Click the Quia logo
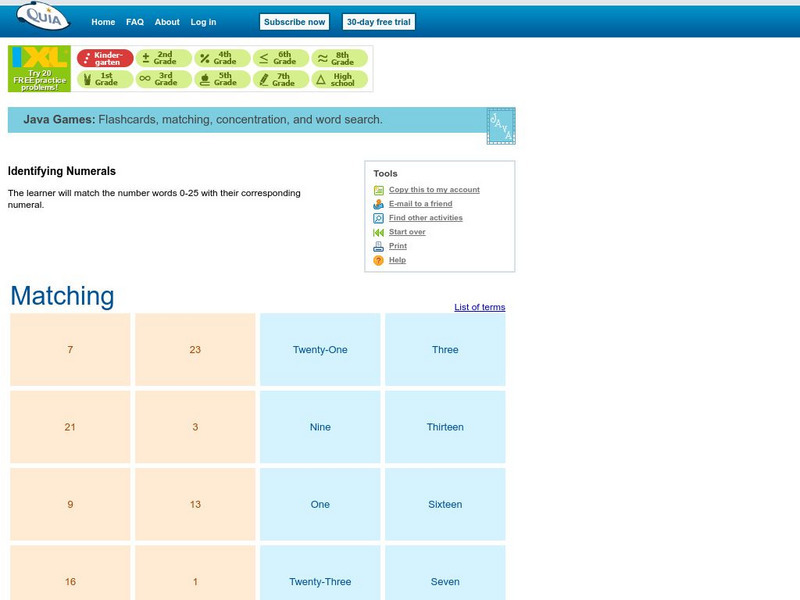 43,17
